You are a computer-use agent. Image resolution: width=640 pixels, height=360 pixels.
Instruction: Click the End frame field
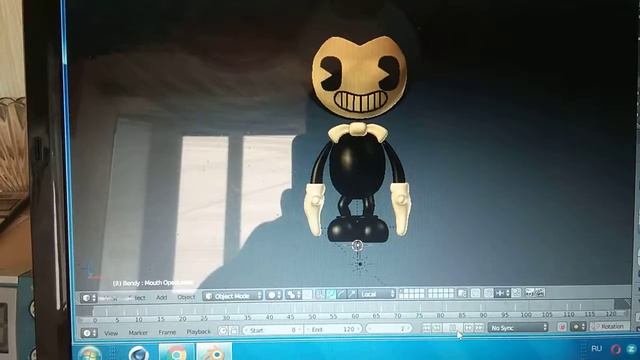[x=333, y=329]
